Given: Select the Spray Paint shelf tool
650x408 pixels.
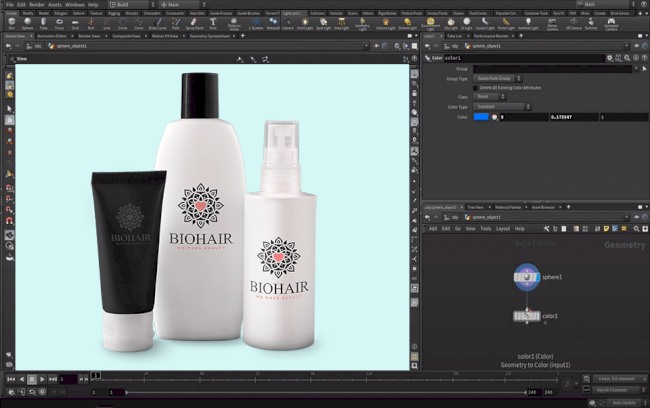Looking at the screenshot, I should tap(194, 24).
